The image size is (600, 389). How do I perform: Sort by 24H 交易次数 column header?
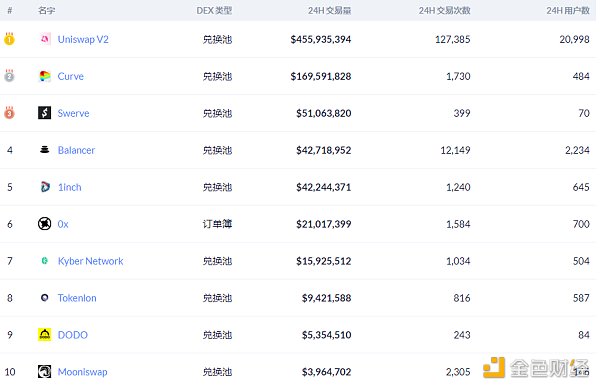point(444,11)
